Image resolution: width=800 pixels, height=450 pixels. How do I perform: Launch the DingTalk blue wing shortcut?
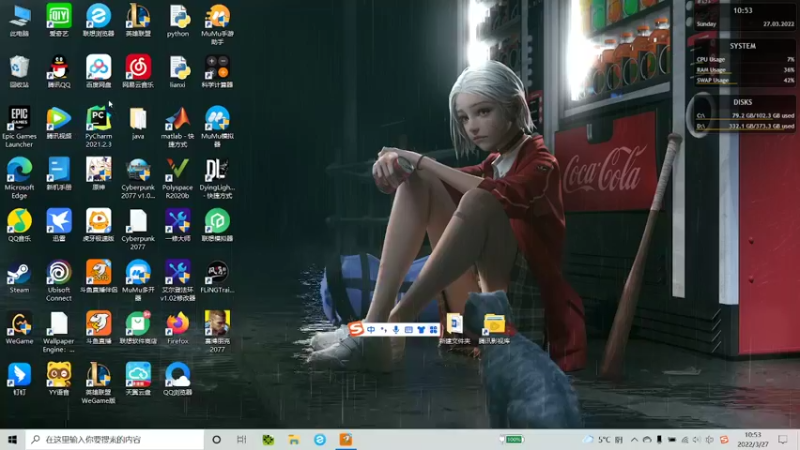tap(19, 379)
